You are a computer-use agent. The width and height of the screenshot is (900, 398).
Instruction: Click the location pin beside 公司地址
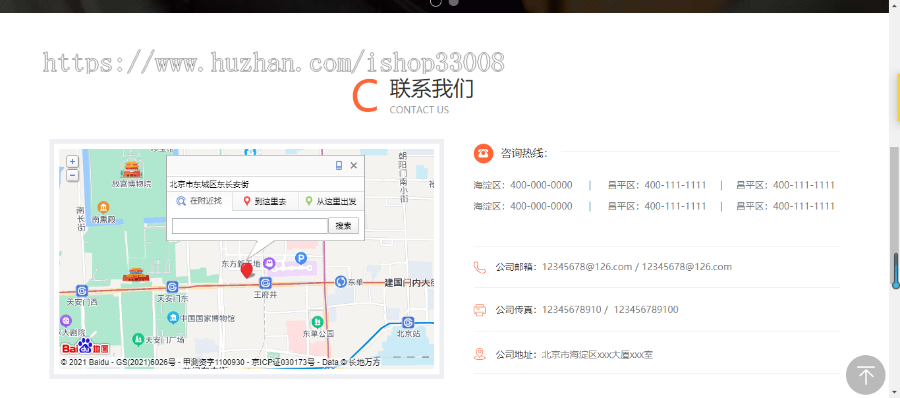click(x=479, y=354)
